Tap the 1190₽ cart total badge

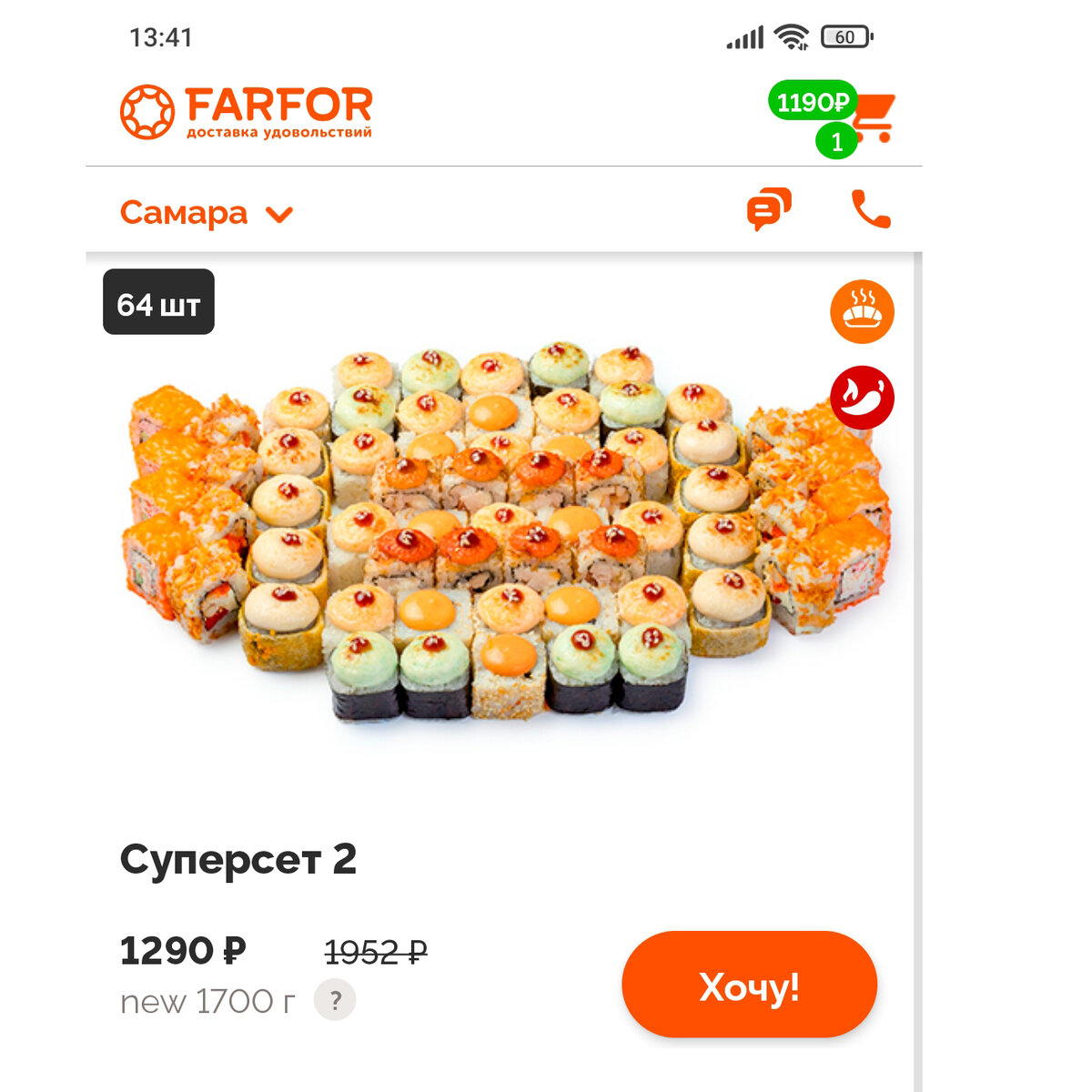click(x=812, y=101)
